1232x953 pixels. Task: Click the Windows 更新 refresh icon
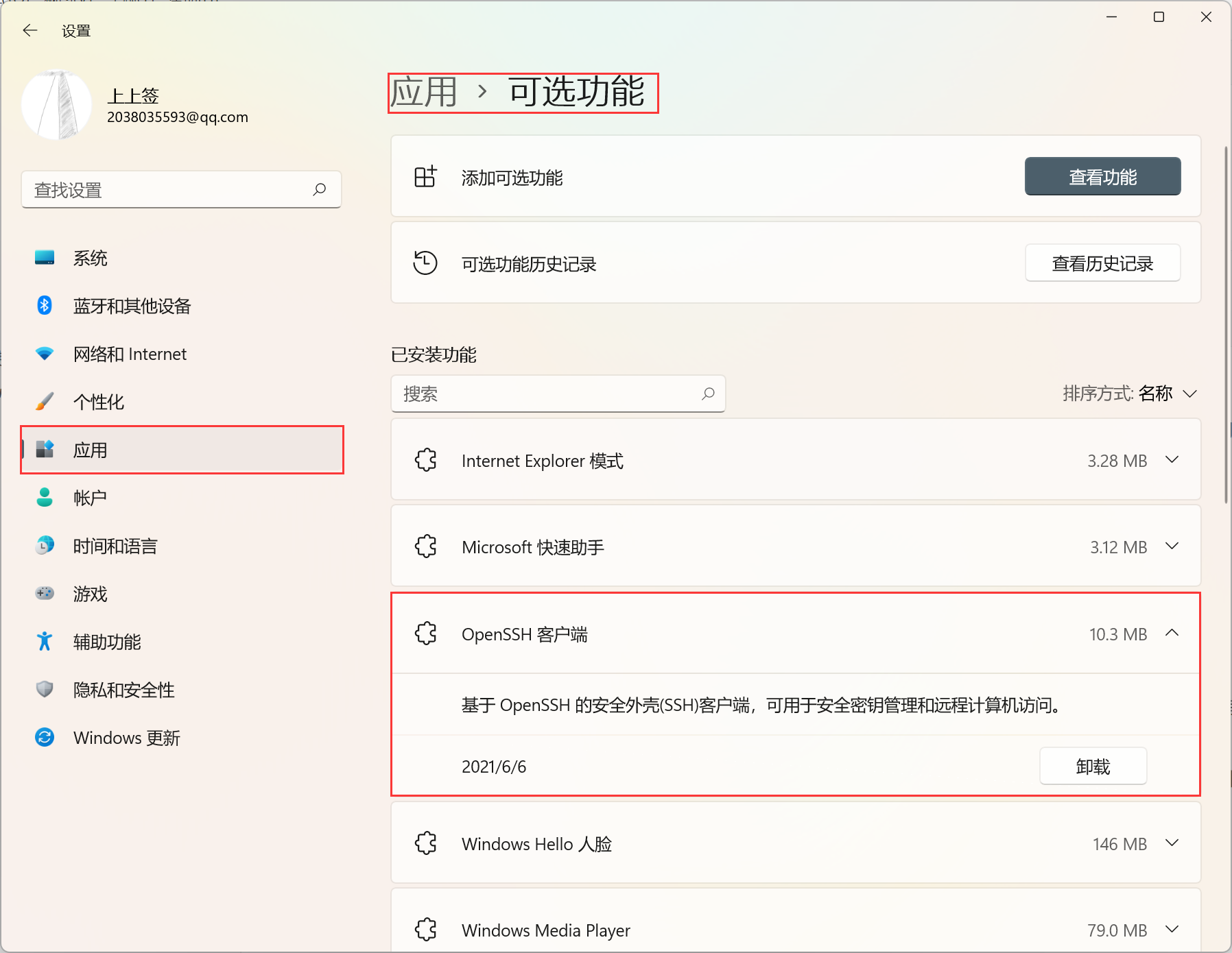click(45, 738)
